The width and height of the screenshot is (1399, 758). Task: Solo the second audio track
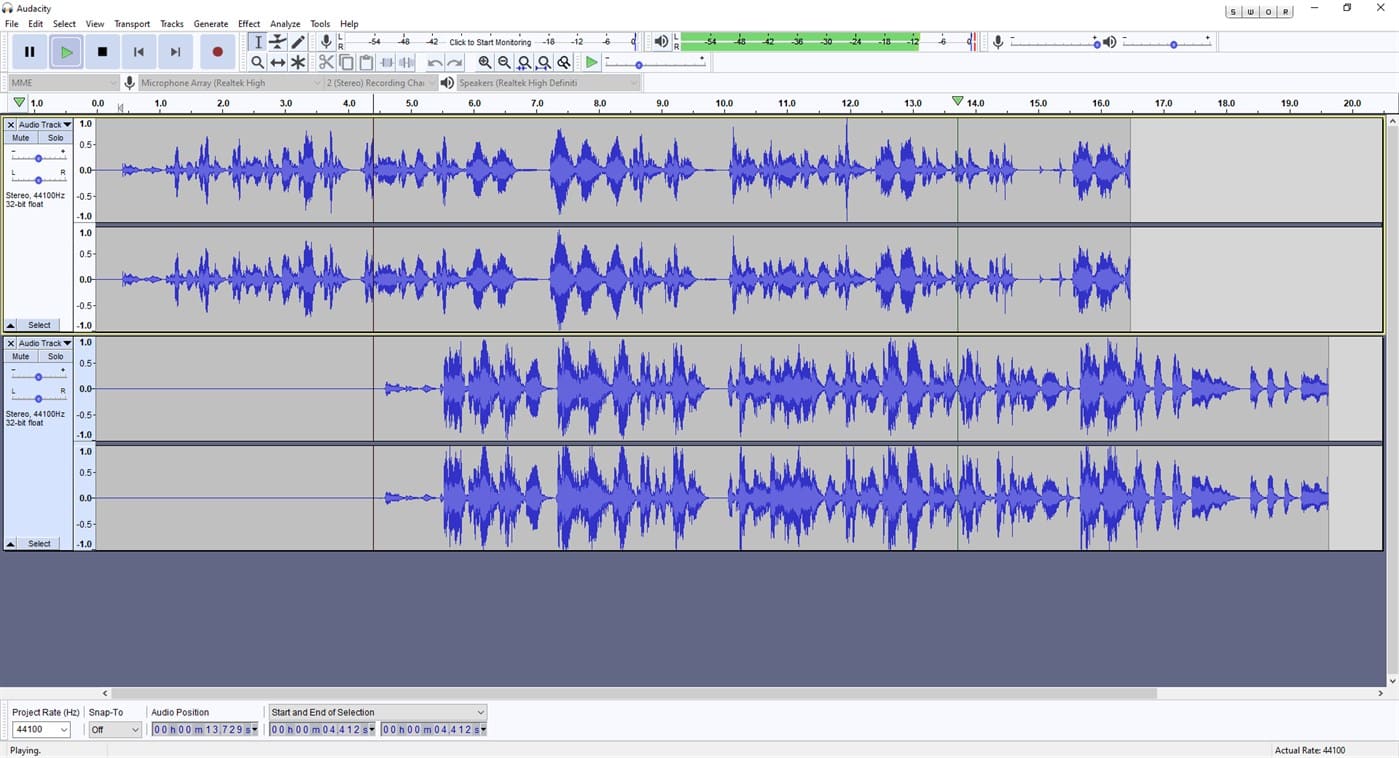coord(55,356)
